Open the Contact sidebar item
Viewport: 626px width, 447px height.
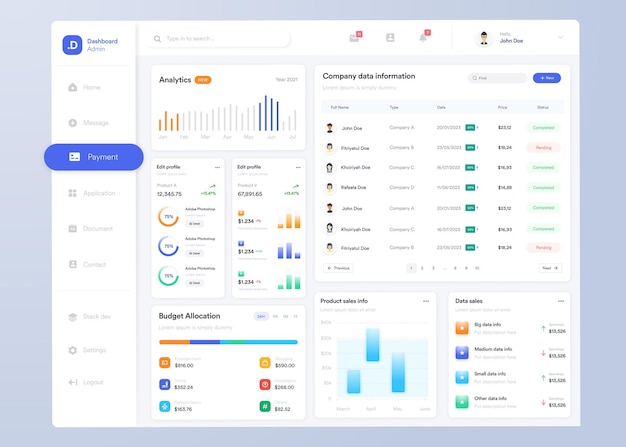[x=87, y=264]
